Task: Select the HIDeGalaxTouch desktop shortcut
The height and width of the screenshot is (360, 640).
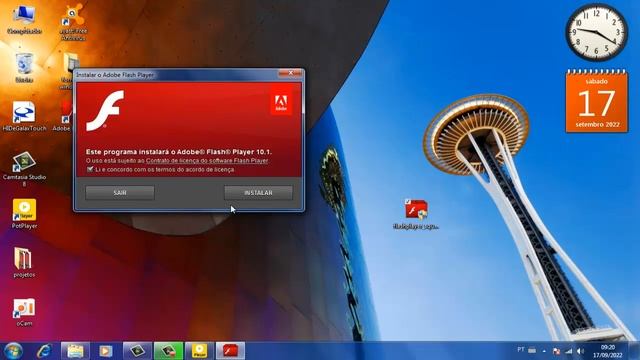Action: point(24,116)
